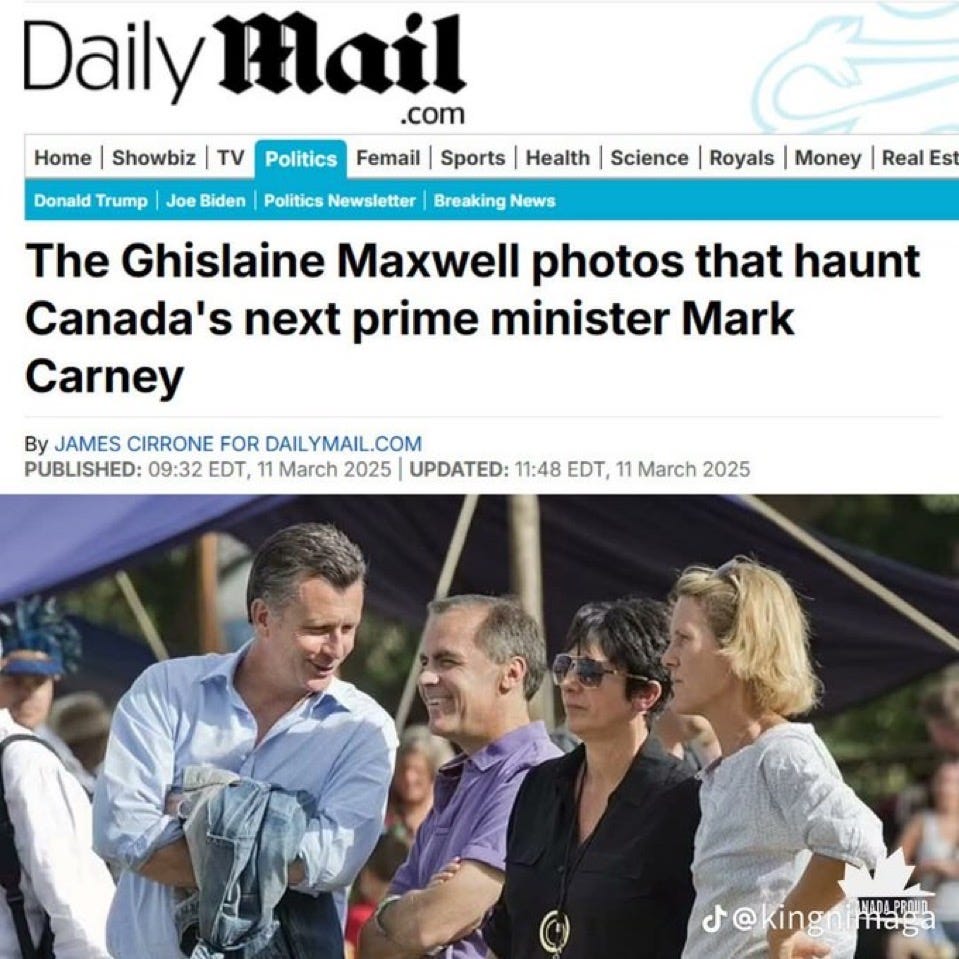This screenshot has height=959, width=959.
Task: Select the Politics tab
Action: point(300,159)
